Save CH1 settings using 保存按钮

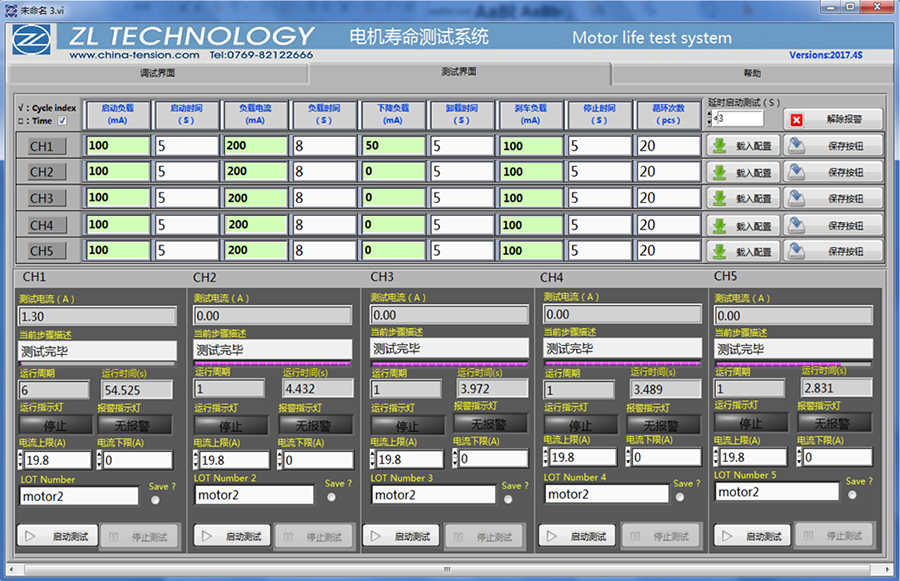pyautogui.click(x=833, y=146)
